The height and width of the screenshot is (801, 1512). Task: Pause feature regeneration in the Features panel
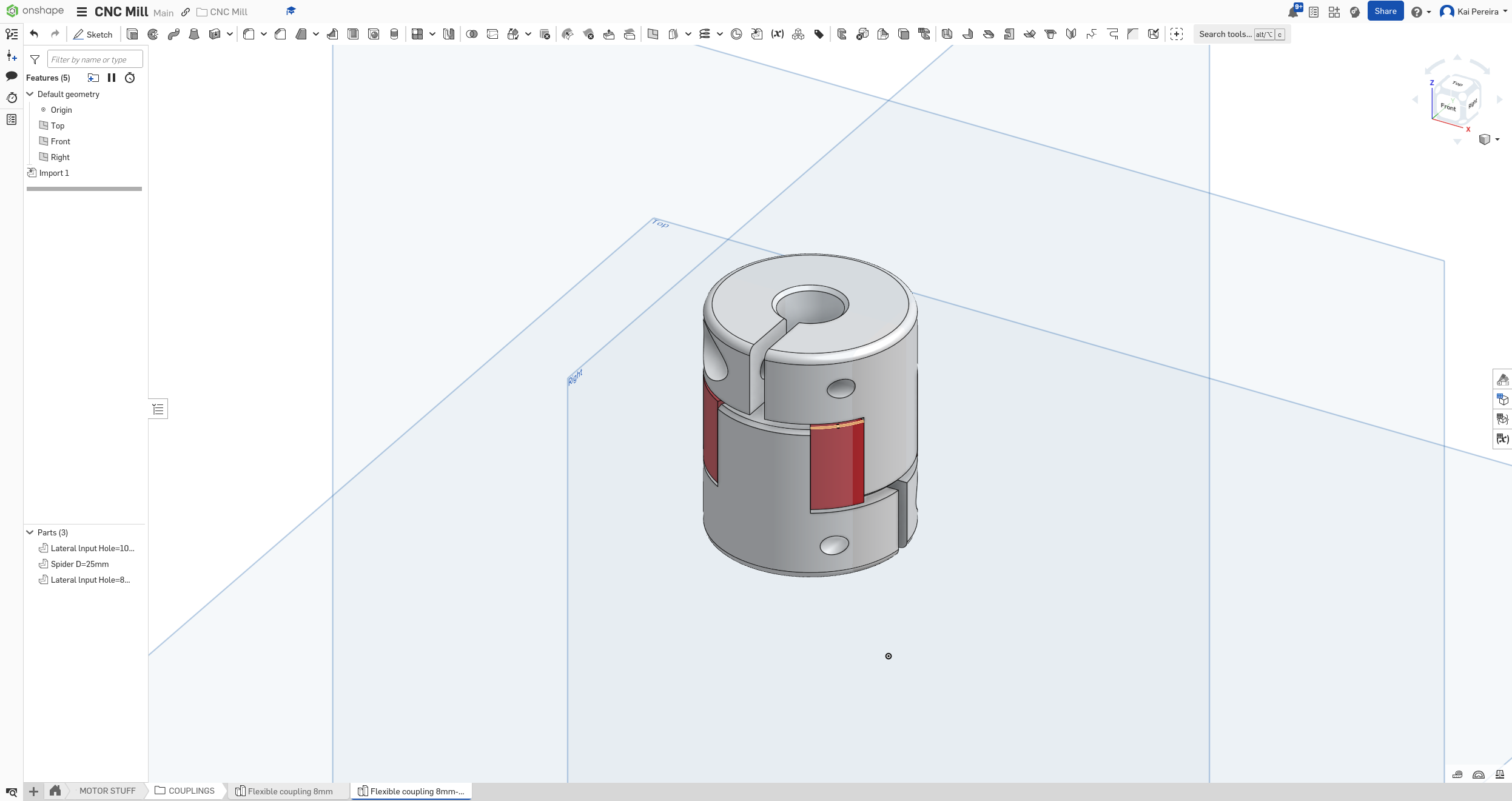[x=112, y=77]
